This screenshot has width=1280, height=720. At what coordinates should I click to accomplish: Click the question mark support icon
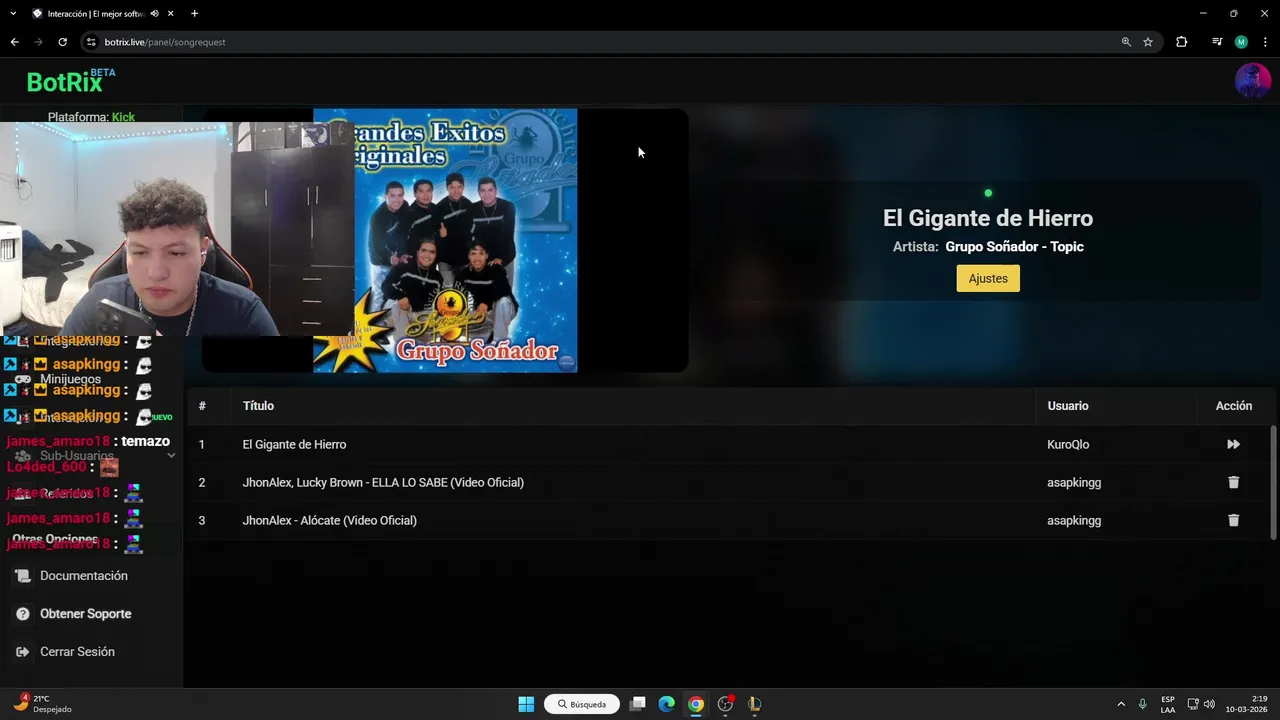[x=23, y=614]
